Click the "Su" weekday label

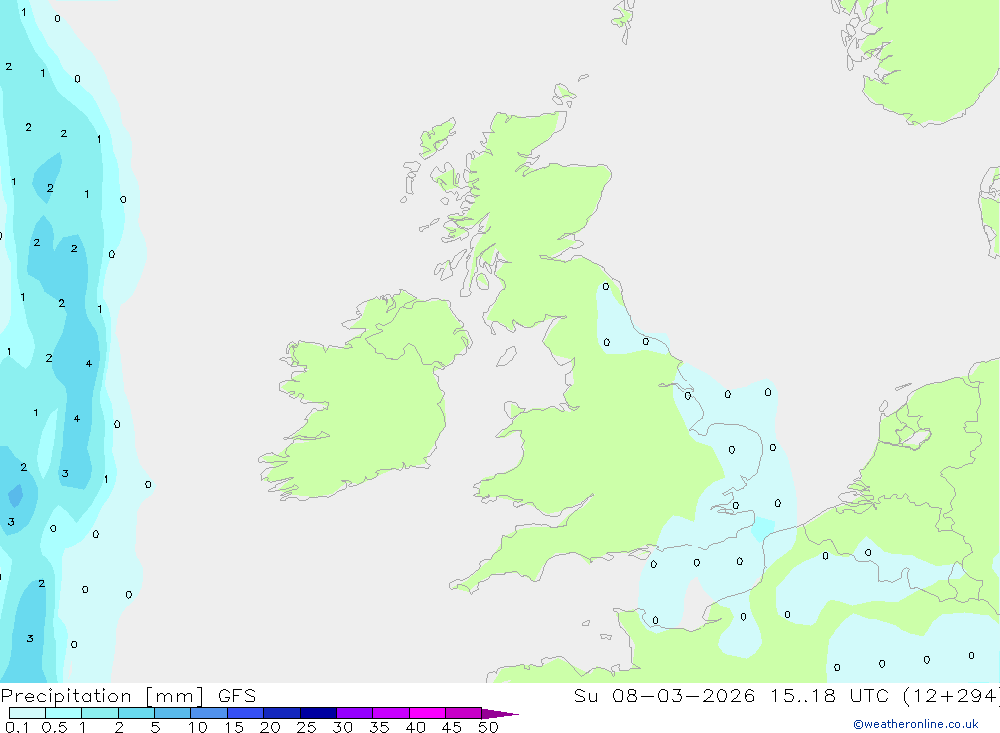coord(585,696)
